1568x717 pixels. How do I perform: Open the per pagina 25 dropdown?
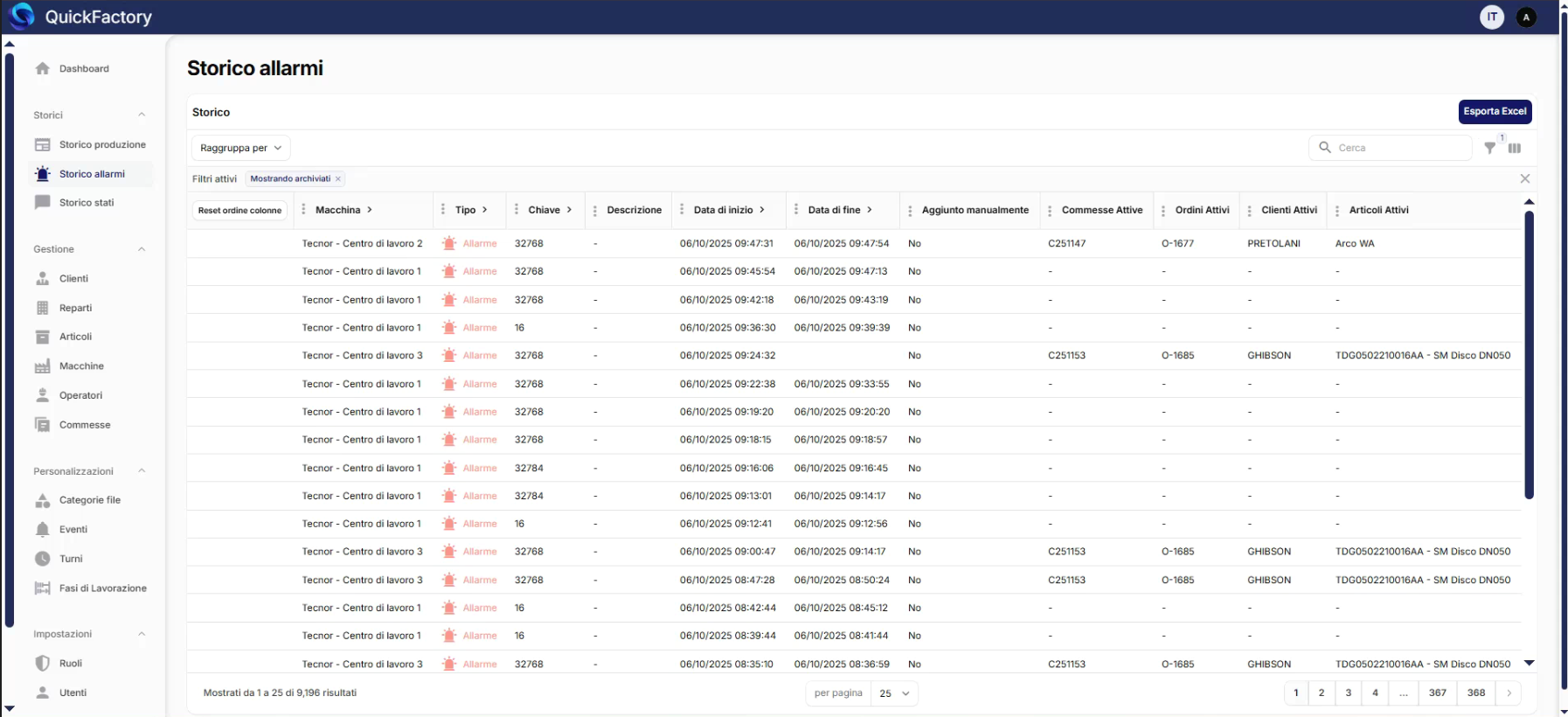[894, 693]
